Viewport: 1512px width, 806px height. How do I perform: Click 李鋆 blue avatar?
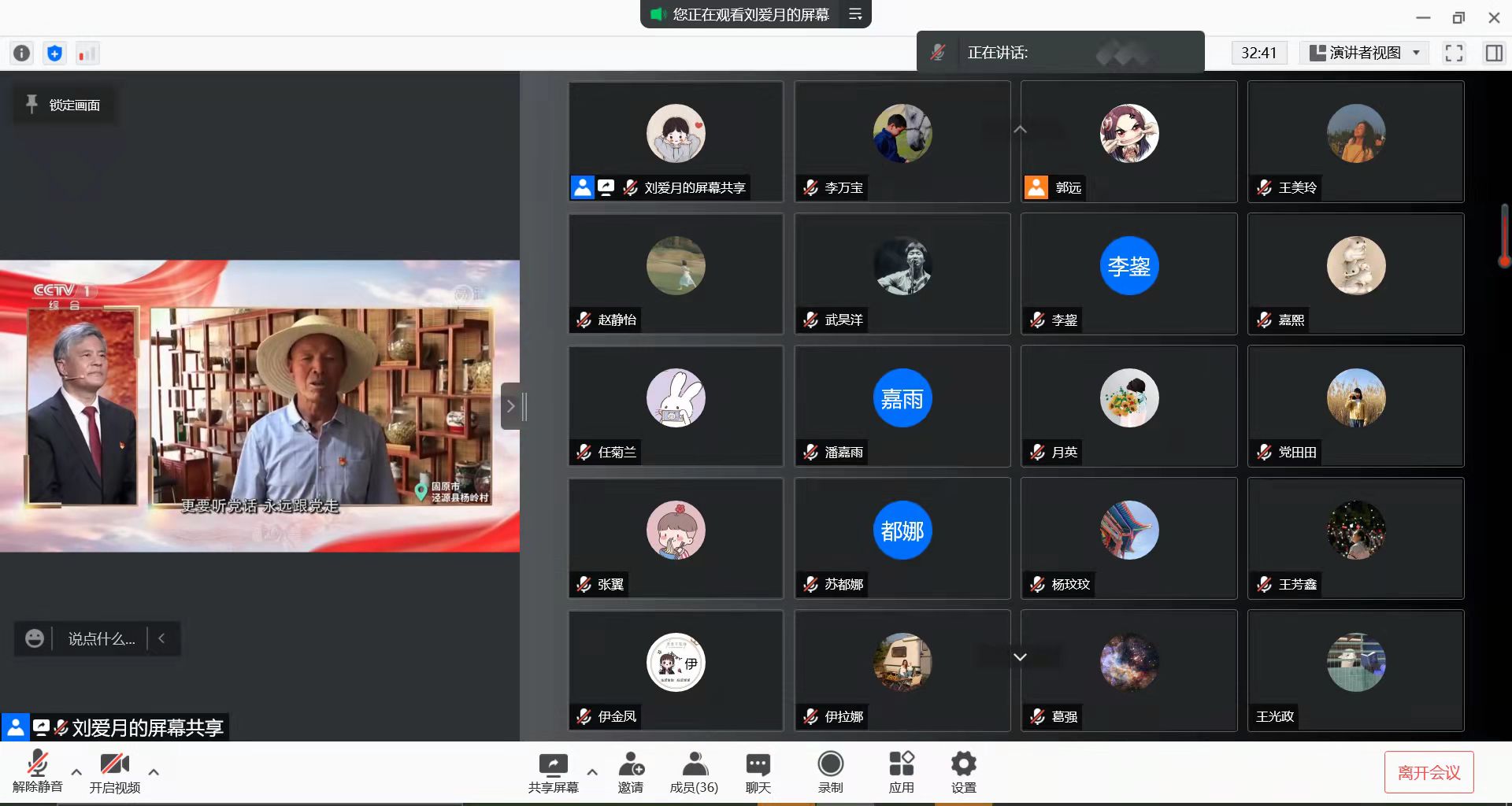1129,266
